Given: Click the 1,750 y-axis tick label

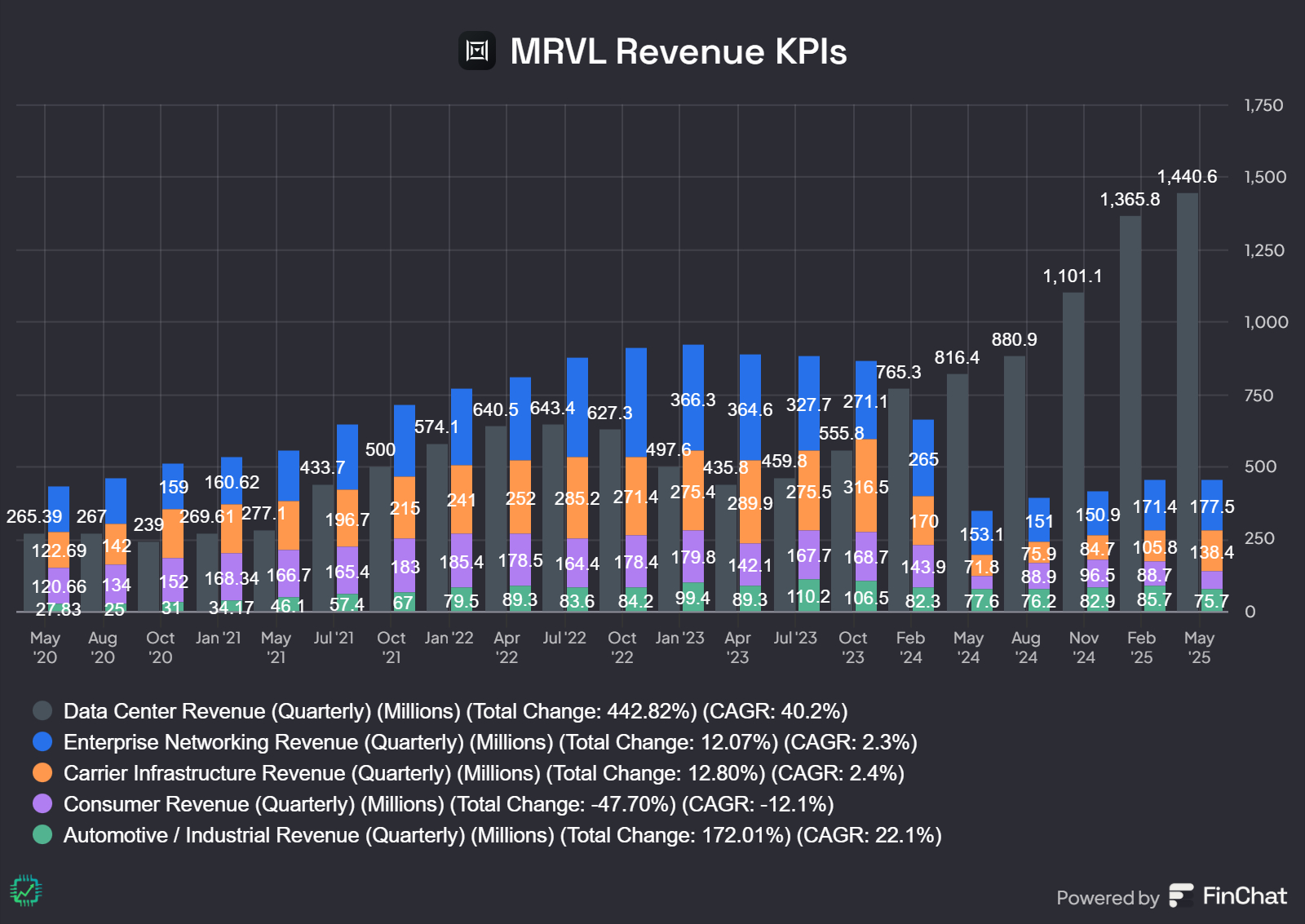Looking at the screenshot, I should point(1263,105).
